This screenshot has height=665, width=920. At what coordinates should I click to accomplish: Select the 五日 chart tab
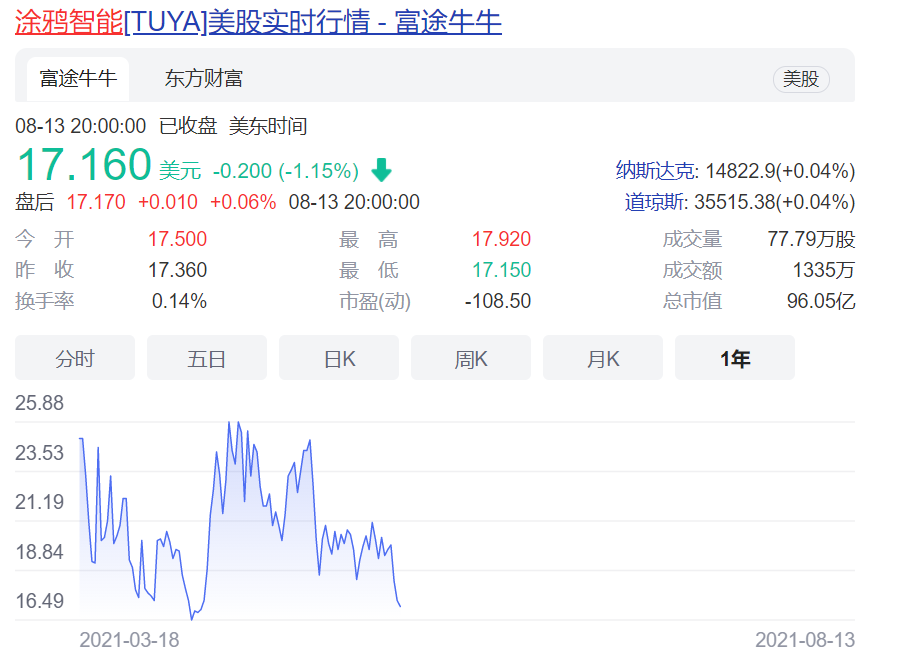click(x=207, y=358)
